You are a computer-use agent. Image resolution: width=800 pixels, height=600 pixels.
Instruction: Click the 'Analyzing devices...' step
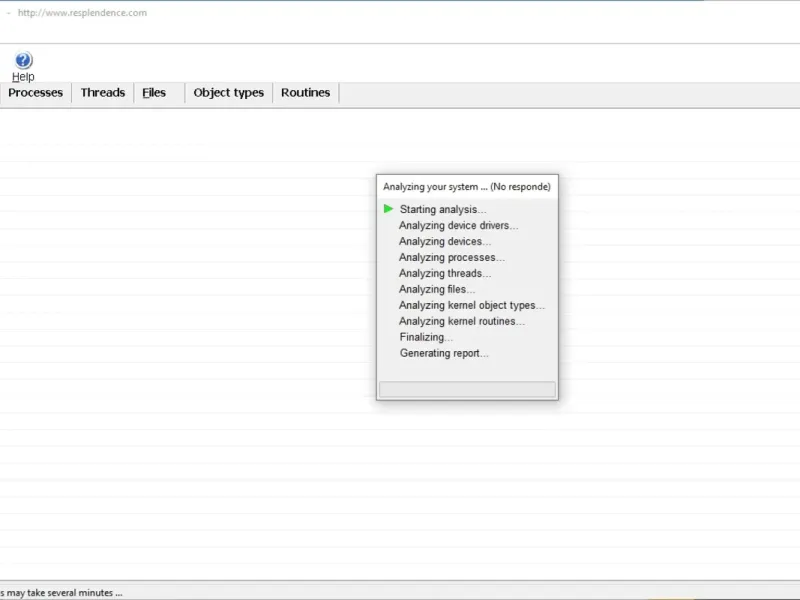click(445, 241)
